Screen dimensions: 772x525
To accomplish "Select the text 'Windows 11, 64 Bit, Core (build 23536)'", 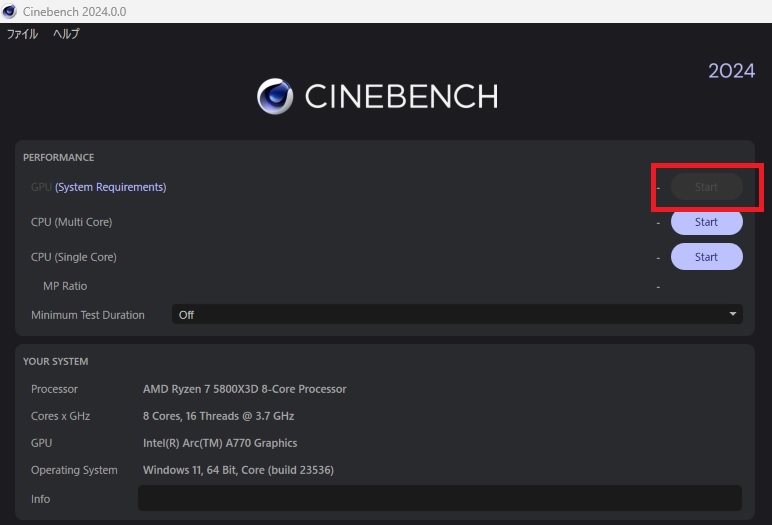I will 238,470.
